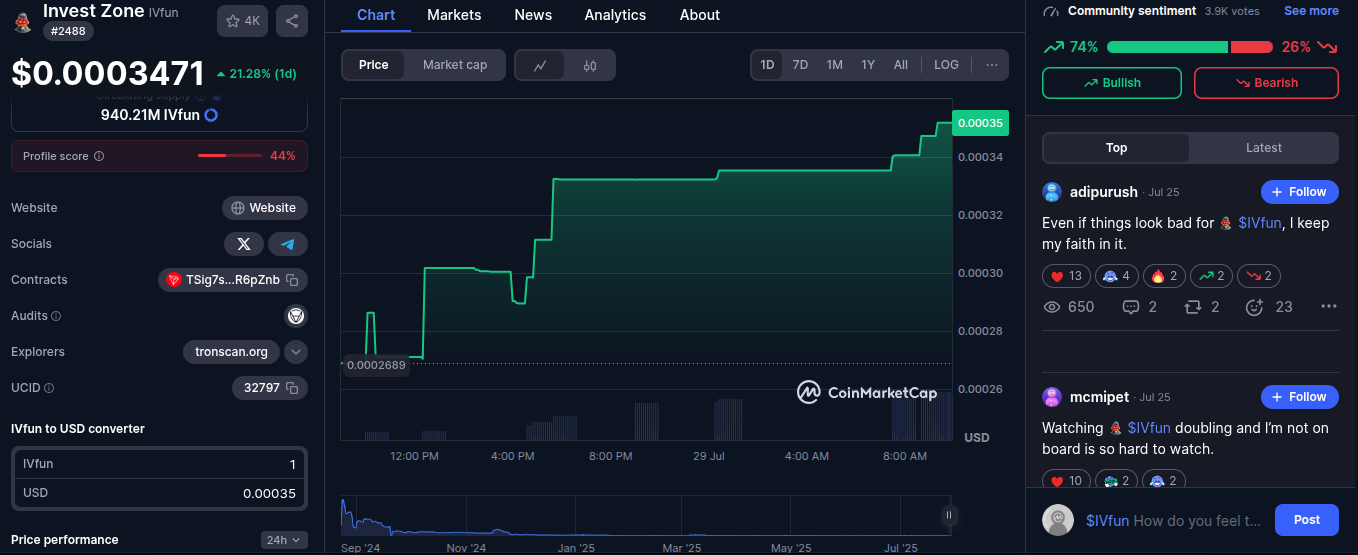Click the Profile score progress bar
This screenshot has height=555, width=1358.
(x=230, y=156)
